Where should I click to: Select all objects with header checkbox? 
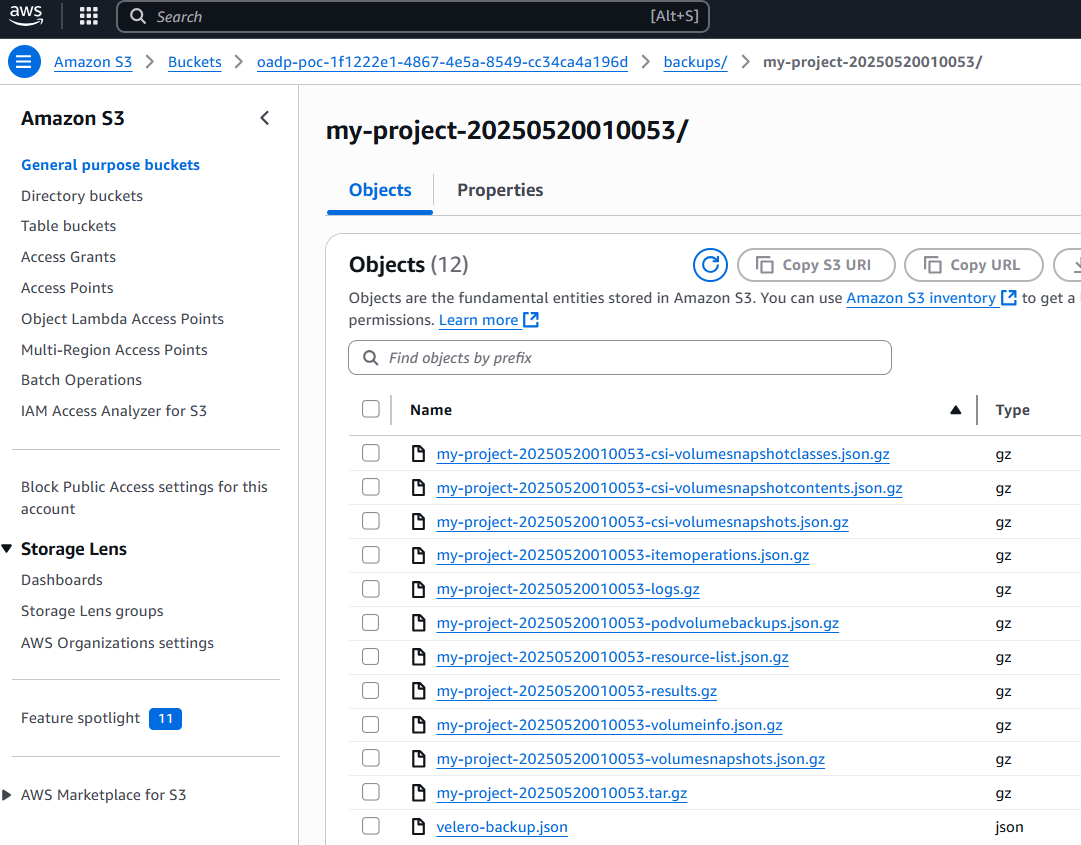(x=371, y=409)
